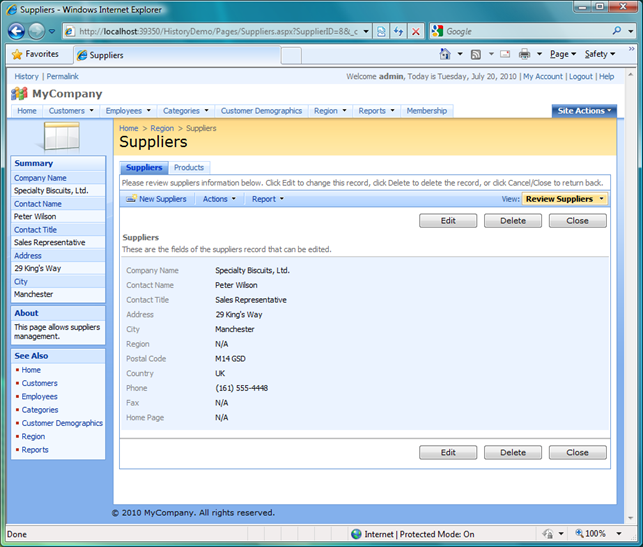Open the Page menu
The height and width of the screenshot is (547, 643).
pyautogui.click(x=563, y=54)
